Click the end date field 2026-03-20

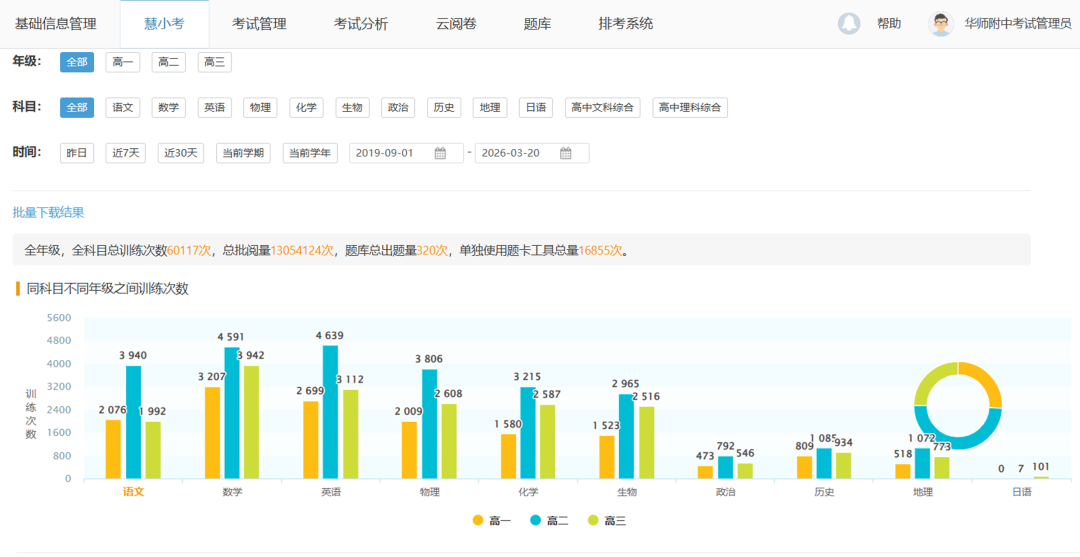(x=532, y=153)
